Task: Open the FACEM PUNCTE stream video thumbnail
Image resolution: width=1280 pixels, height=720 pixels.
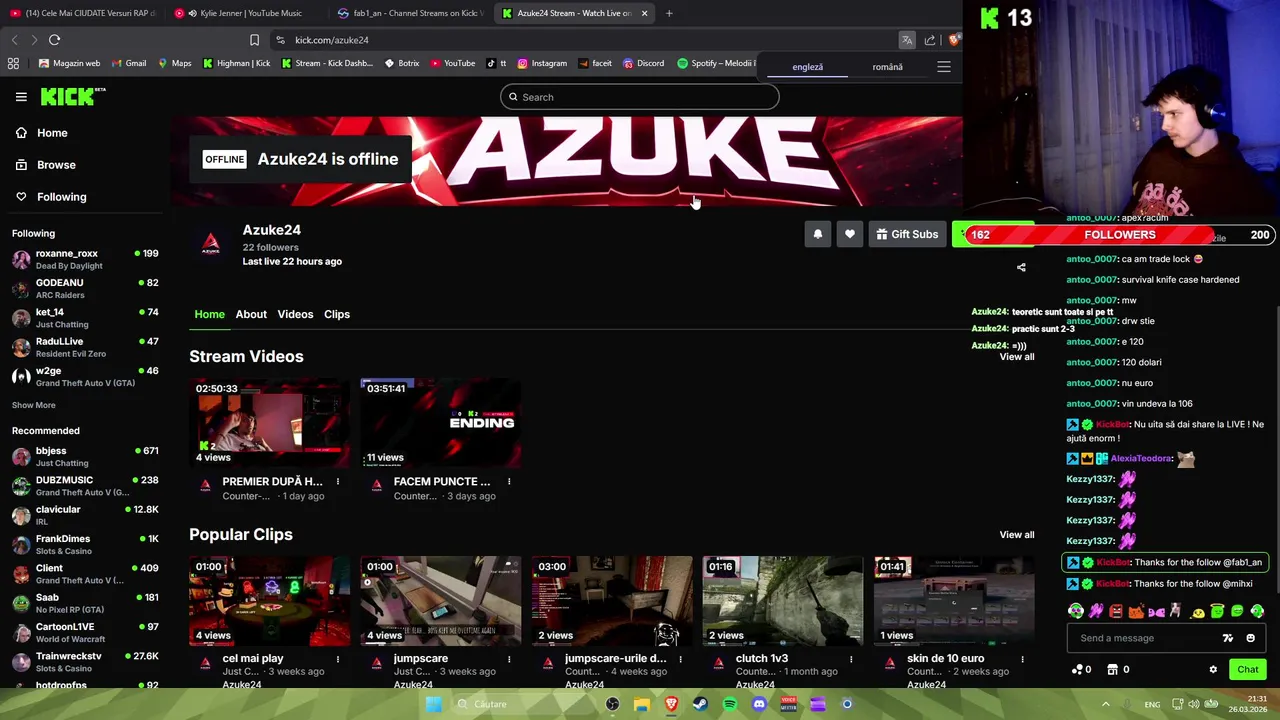Action: click(x=441, y=423)
